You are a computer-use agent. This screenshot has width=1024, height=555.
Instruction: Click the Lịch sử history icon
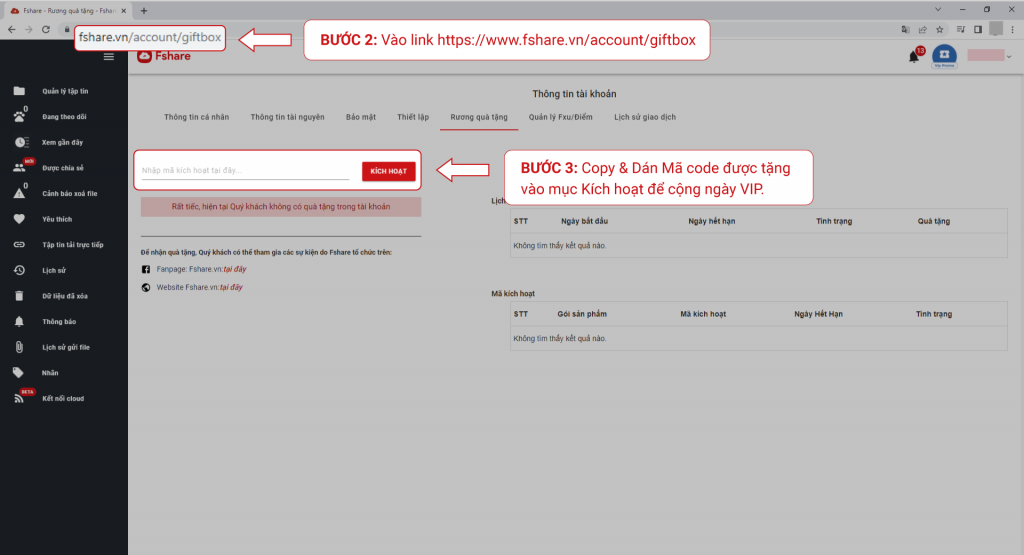[x=19, y=270]
